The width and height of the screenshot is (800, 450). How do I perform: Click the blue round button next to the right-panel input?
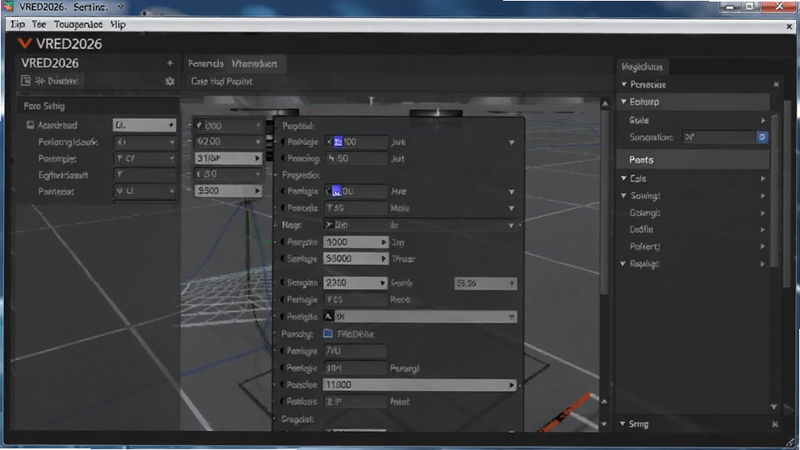click(x=762, y=137)
